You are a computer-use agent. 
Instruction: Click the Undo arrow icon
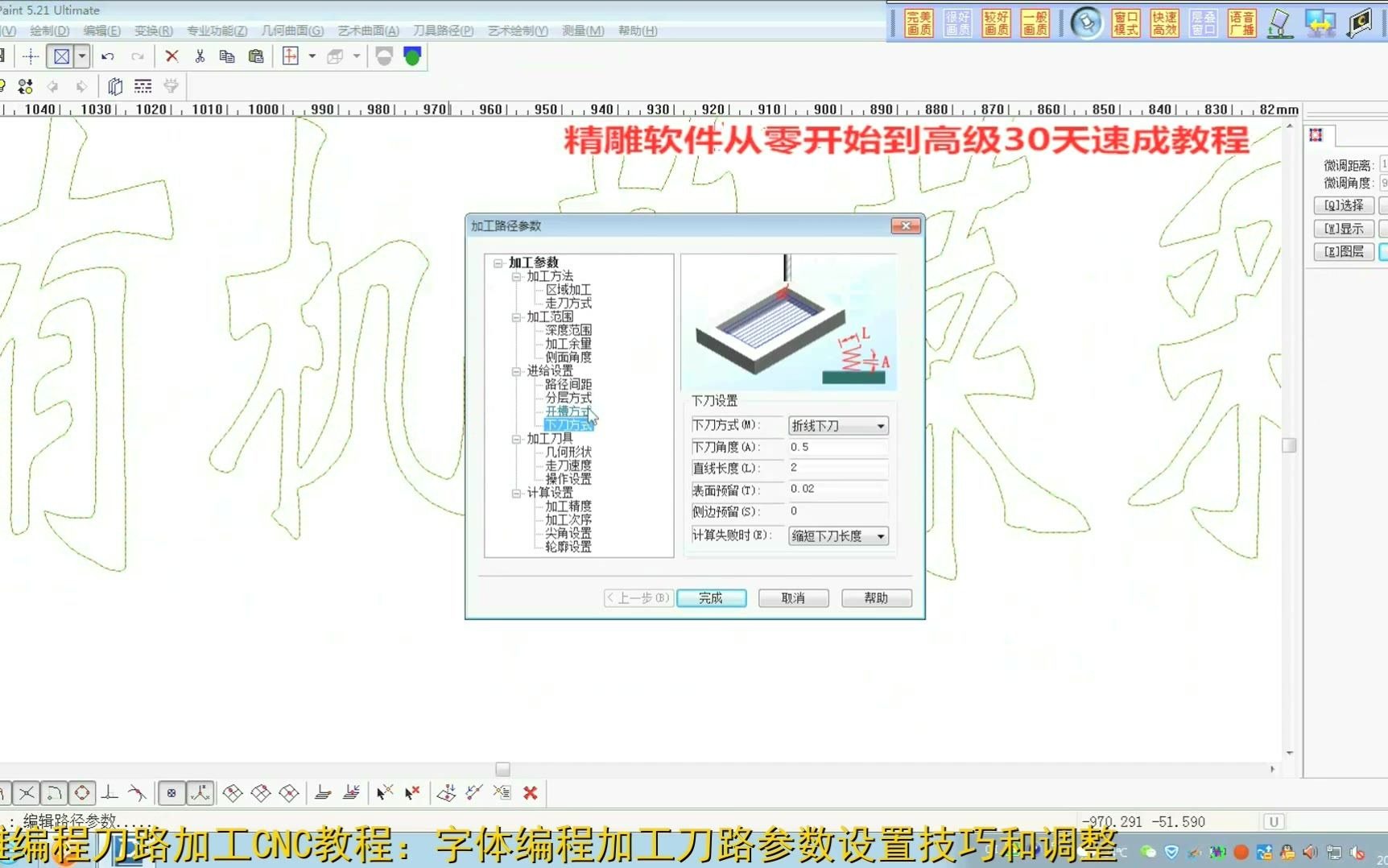[x=108, y=56]
